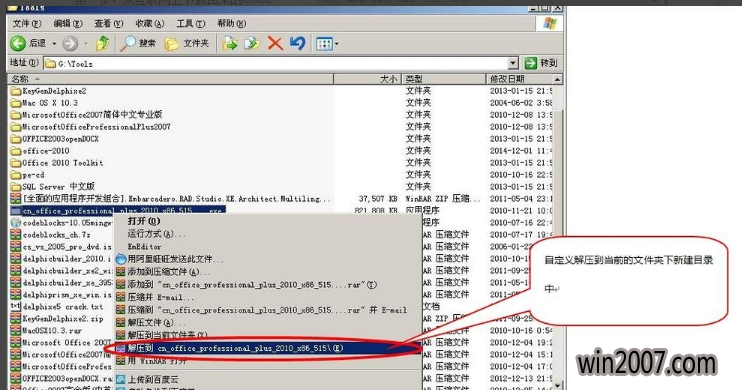This screenshot has height=390, width=742.
Task: Open the Search magnifier tool
Action: tap(127, 44)
